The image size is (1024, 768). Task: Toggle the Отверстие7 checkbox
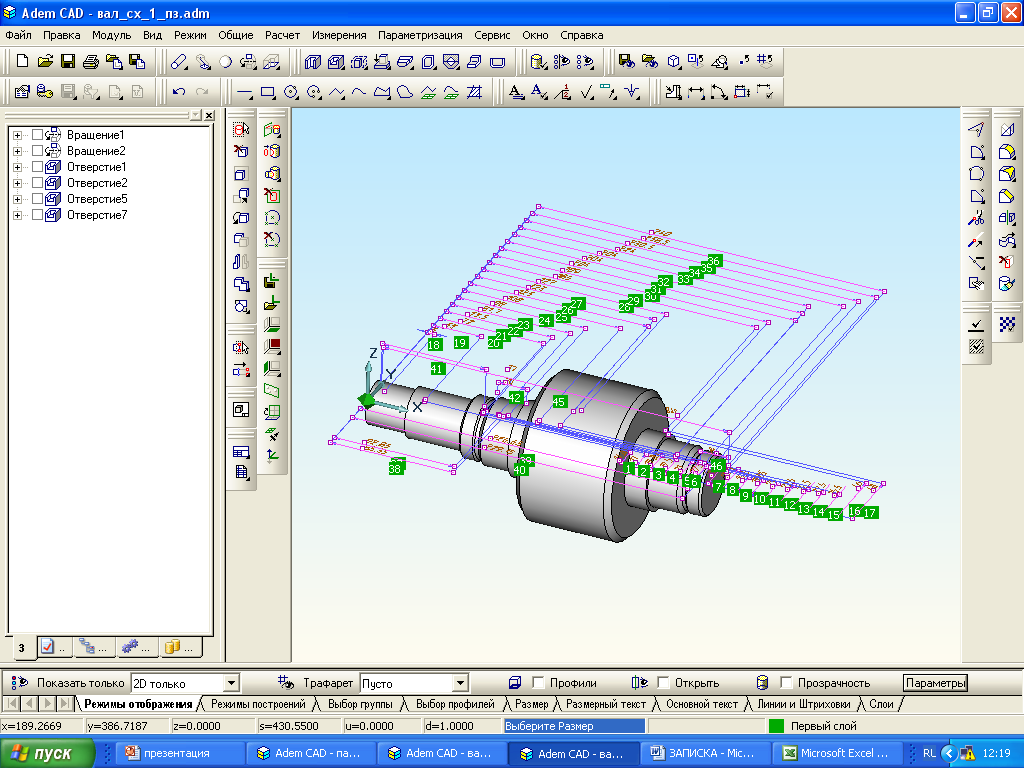(38, 215)
